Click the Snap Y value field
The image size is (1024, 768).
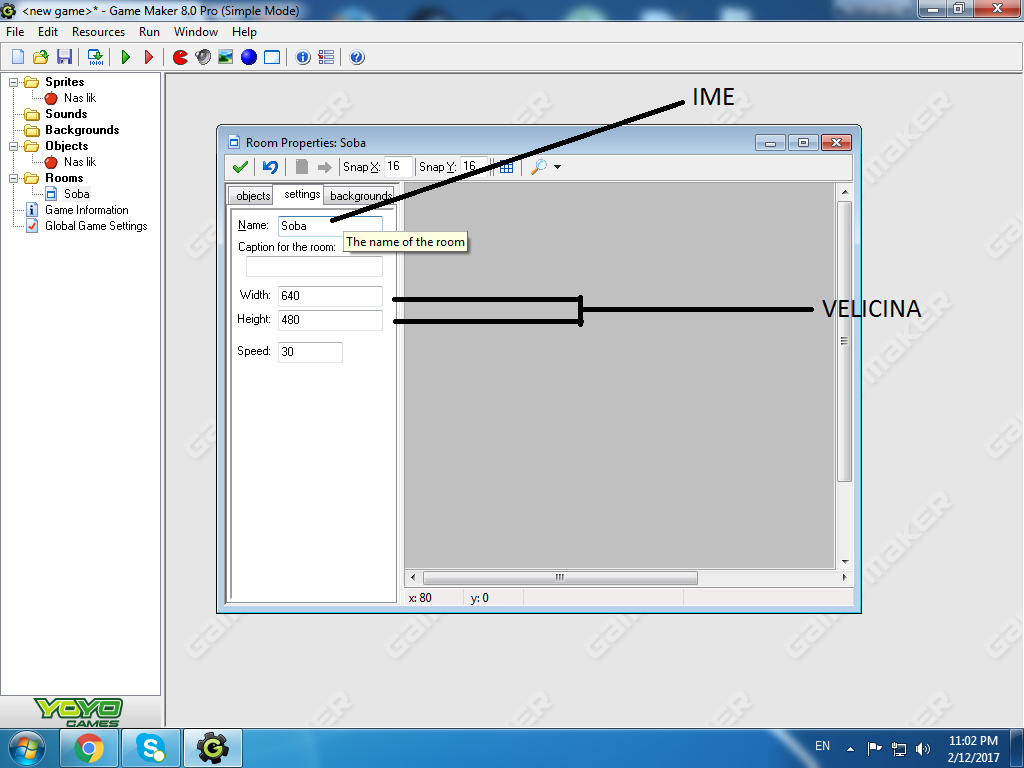[473, 167]
